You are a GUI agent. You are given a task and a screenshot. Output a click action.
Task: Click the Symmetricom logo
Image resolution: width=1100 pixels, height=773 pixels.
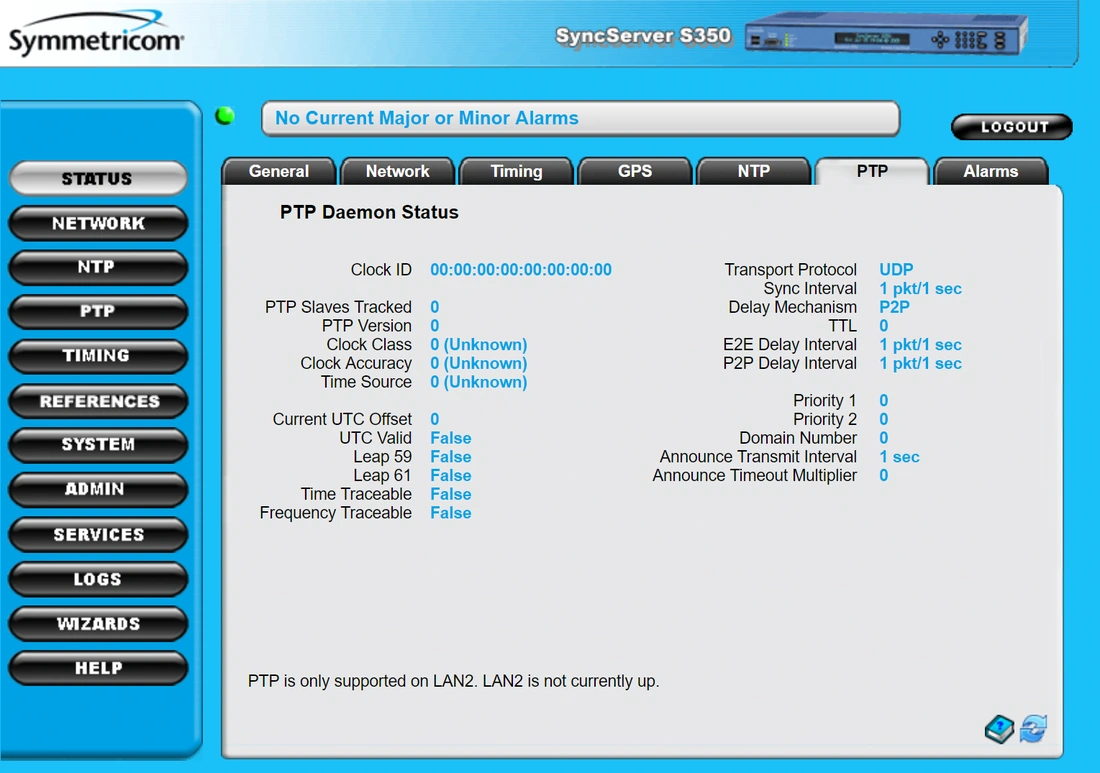(96, 38)
